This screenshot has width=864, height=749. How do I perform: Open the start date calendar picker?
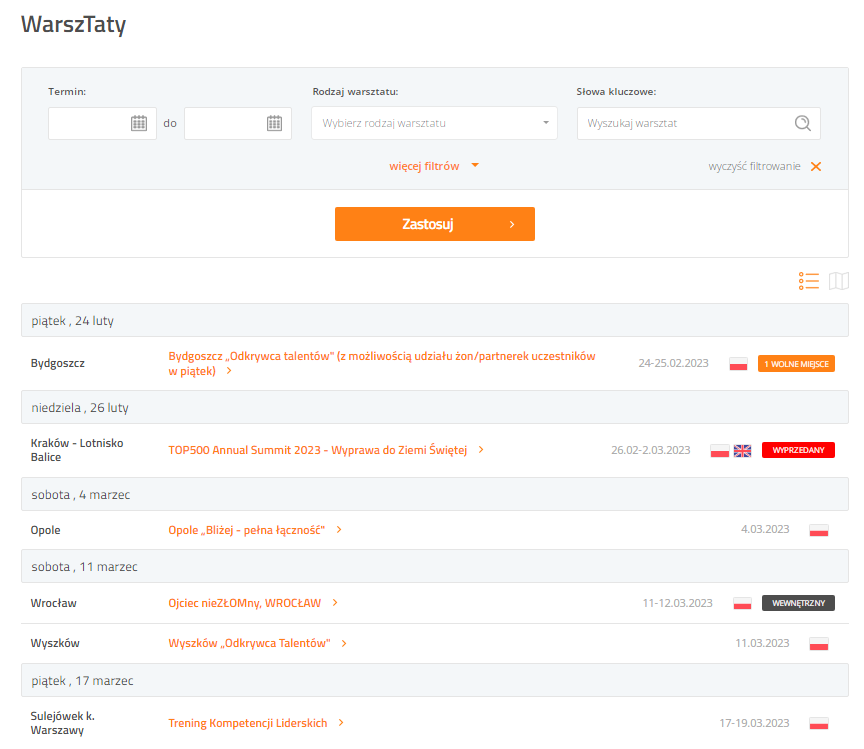139,123
